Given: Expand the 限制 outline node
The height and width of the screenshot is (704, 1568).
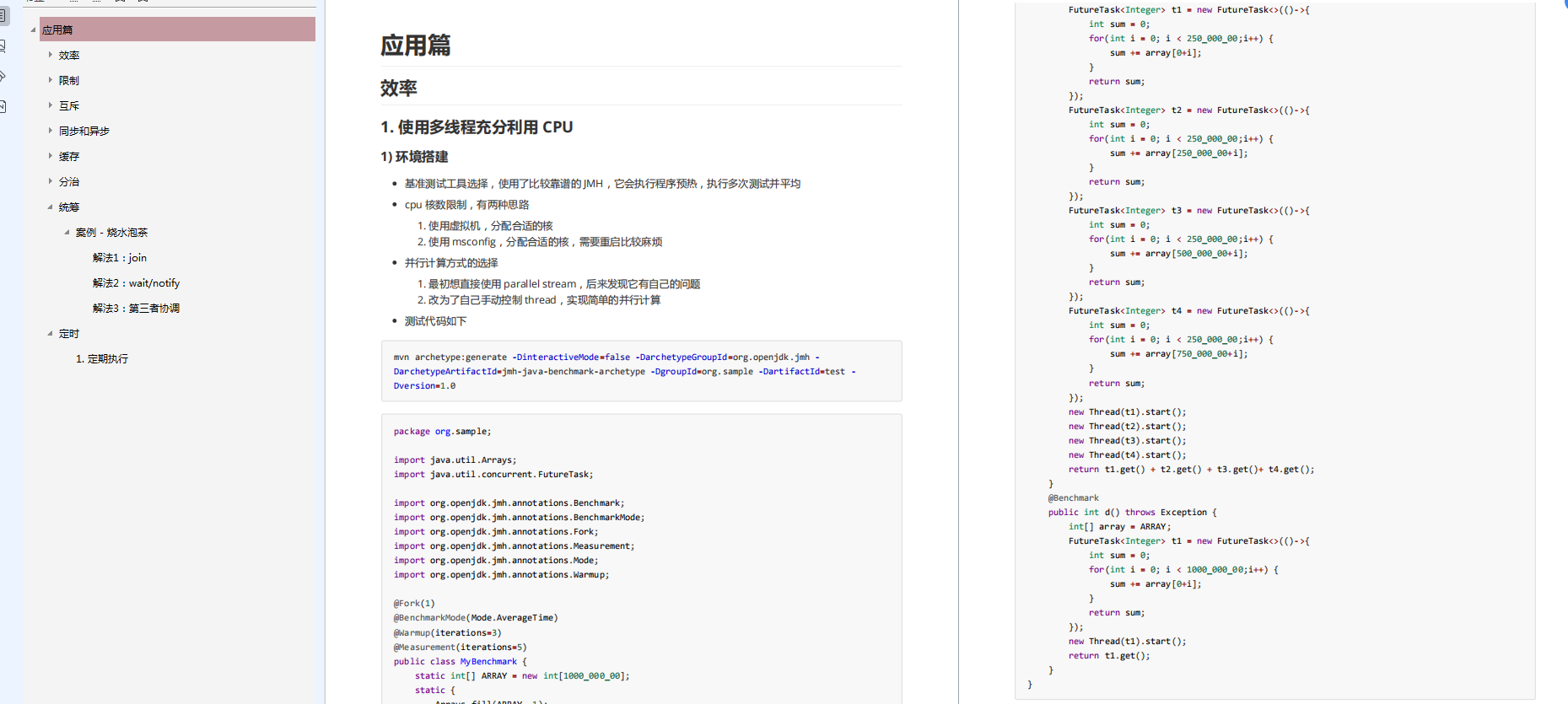Looking at the screenshot, I should (51, 80).
